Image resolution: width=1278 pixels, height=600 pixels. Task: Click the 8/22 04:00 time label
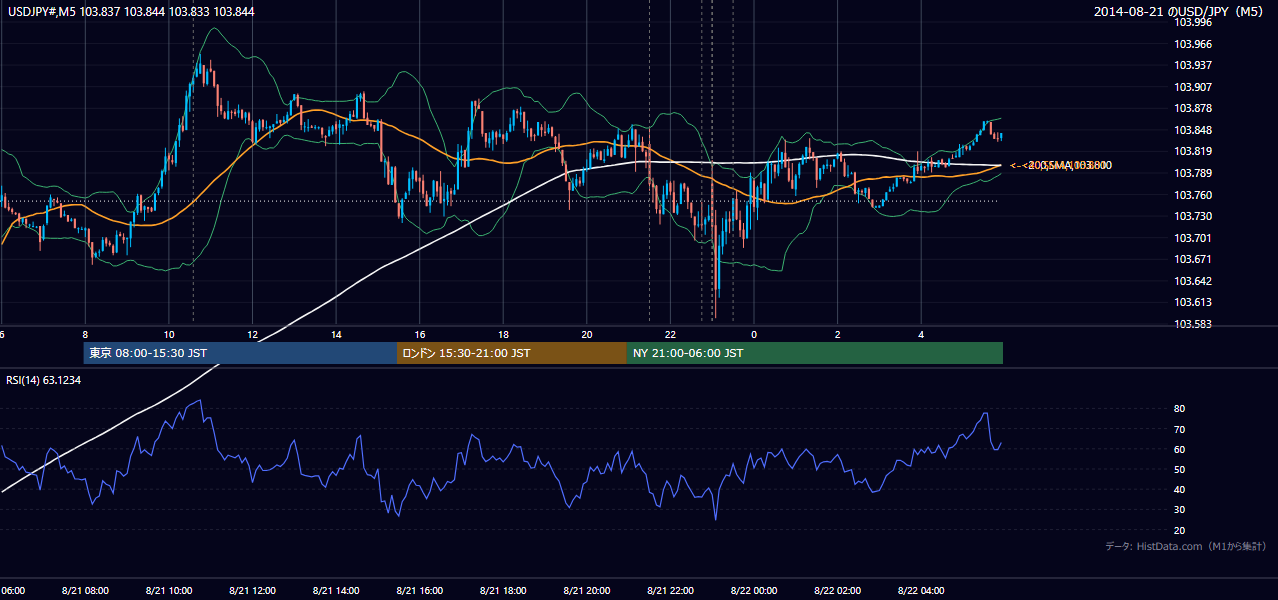921,591
